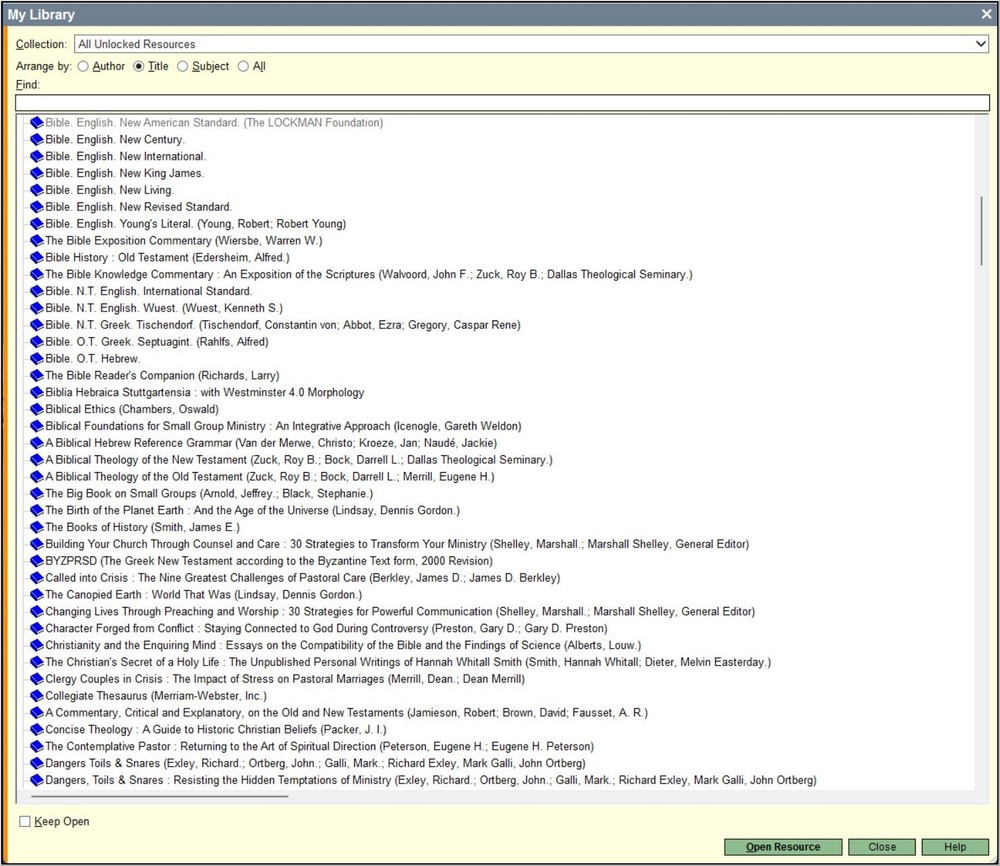Click book icon beside Bible. N.T. English. Wuest
The width and height of the screenshot is (1000, 866).
point(37,308)
